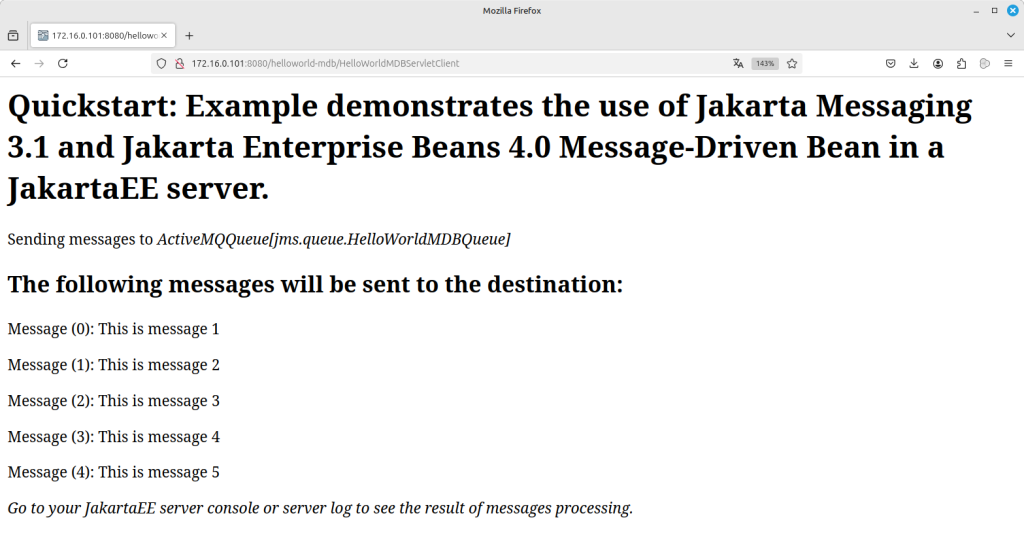
Task: Open the Firefox account menu
Action: click(x=938, y=63)
